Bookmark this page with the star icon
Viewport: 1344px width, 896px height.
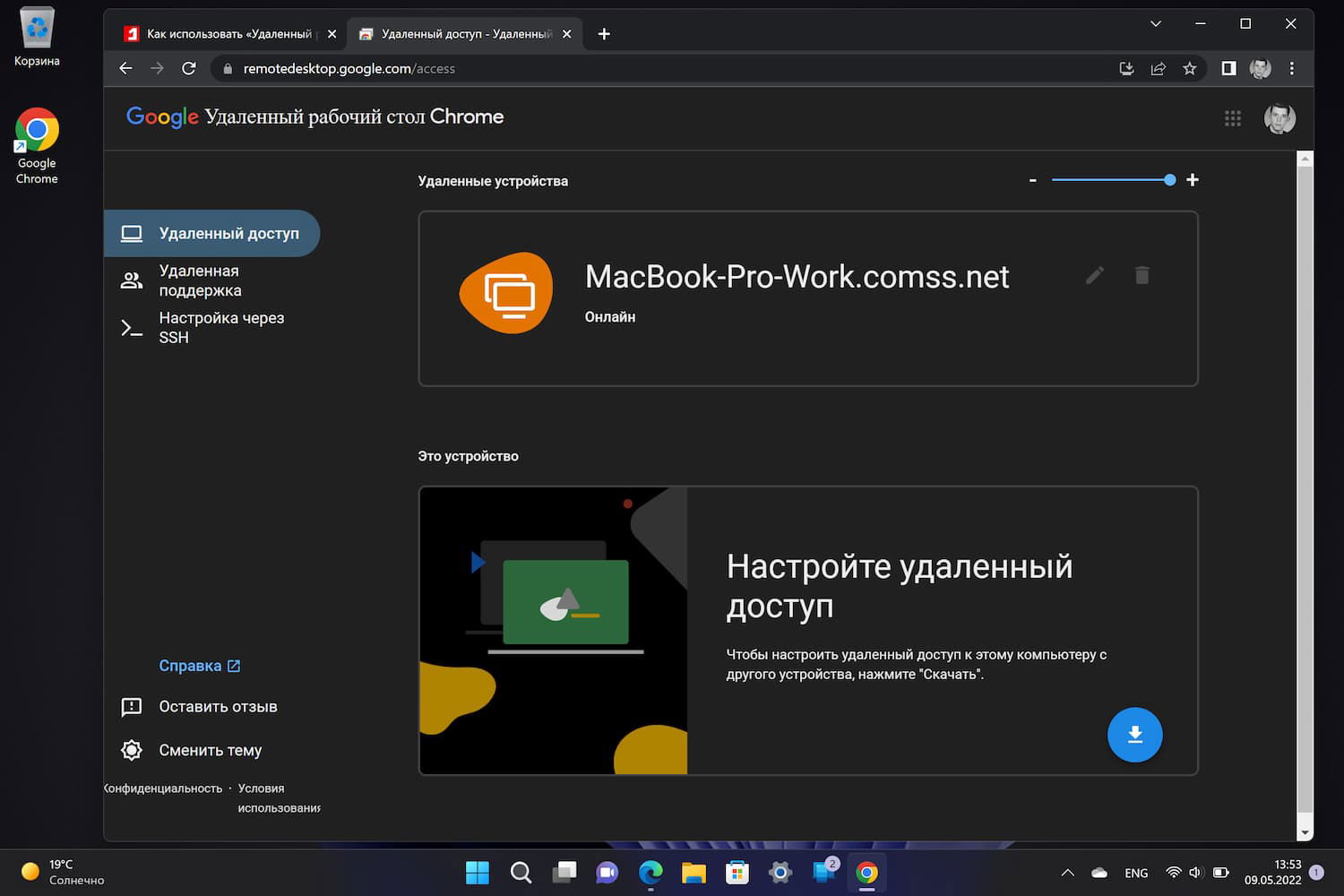coord(1190,68)
